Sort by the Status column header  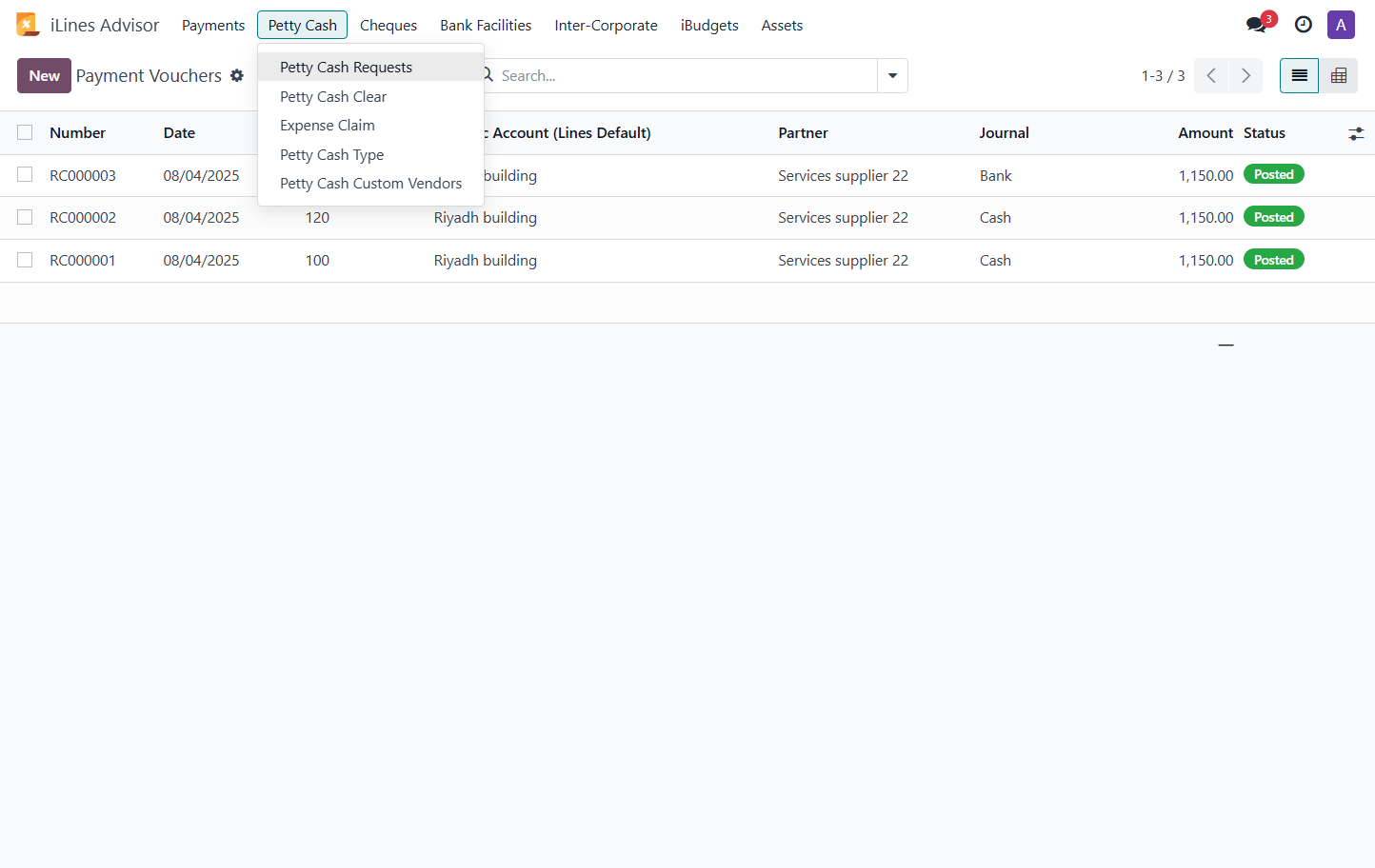(x=1264, y=132)
